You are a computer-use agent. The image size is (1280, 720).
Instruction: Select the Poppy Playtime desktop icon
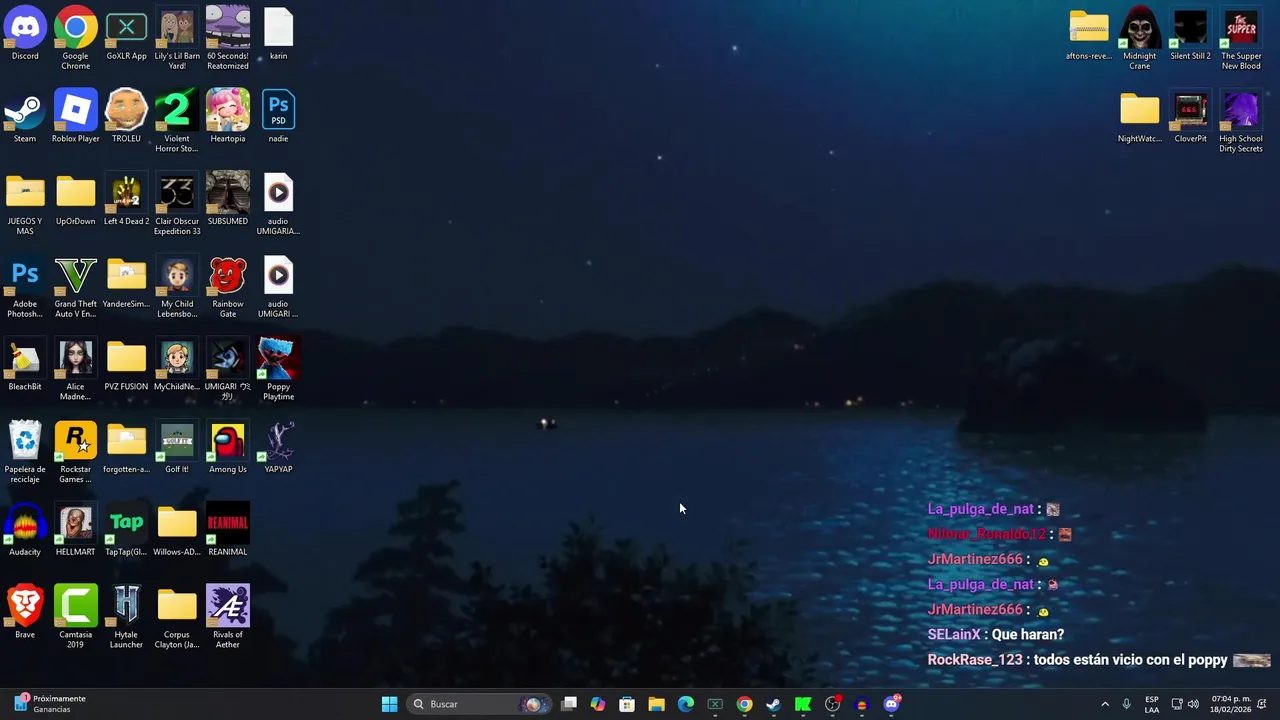(x=278, y=370)
